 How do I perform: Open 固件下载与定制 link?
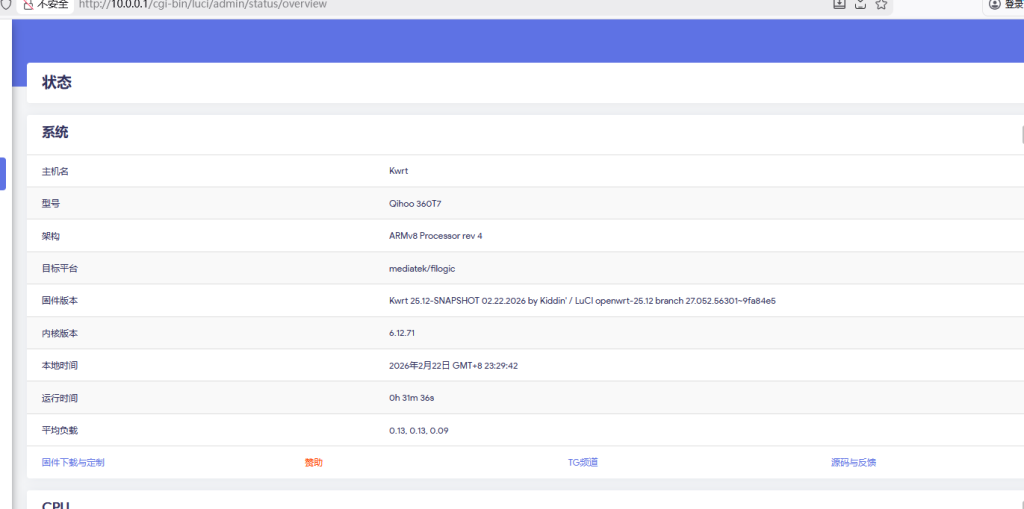click(73, 463)
